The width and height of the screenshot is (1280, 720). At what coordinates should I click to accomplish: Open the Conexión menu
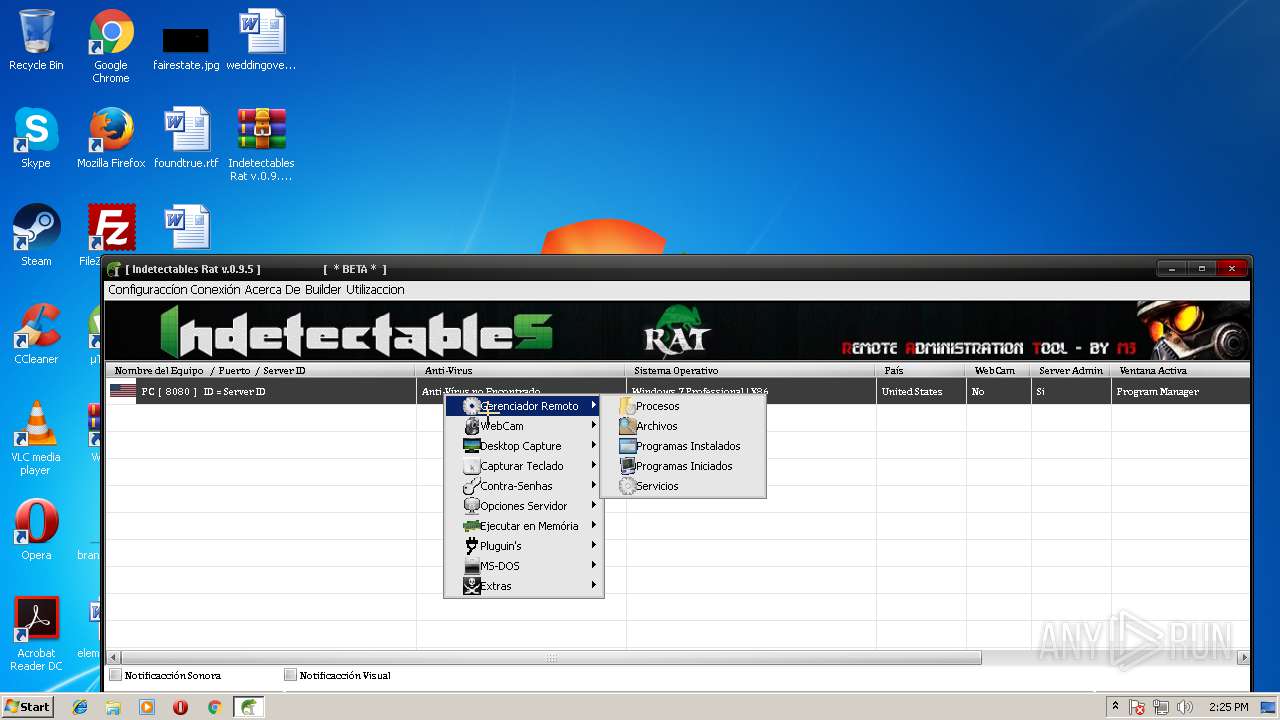(217, 290)
